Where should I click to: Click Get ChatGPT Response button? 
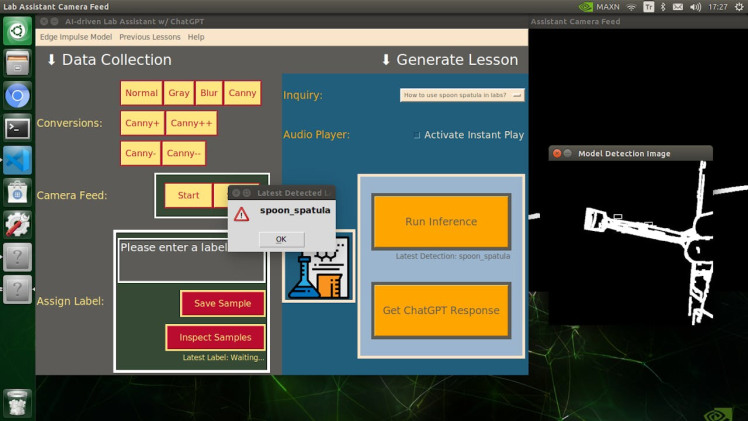pyautogui.click(x=441, y=310)
